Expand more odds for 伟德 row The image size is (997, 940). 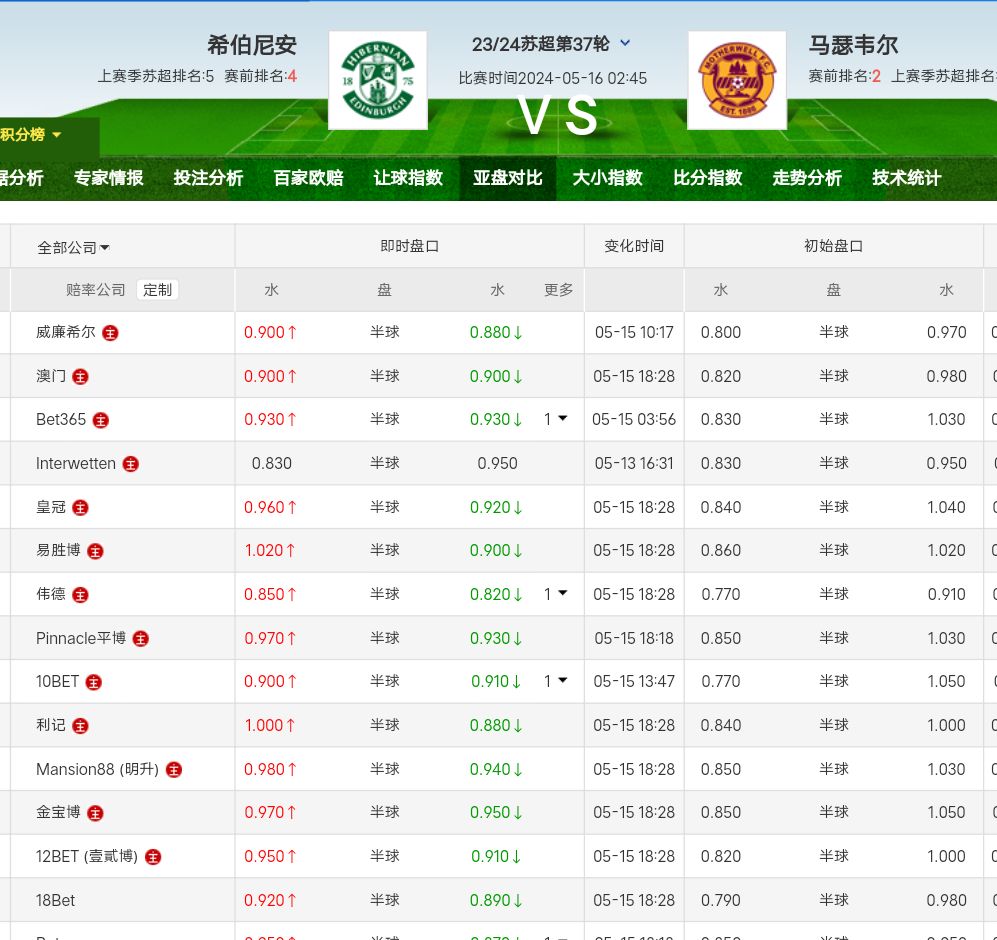(556, 594)
